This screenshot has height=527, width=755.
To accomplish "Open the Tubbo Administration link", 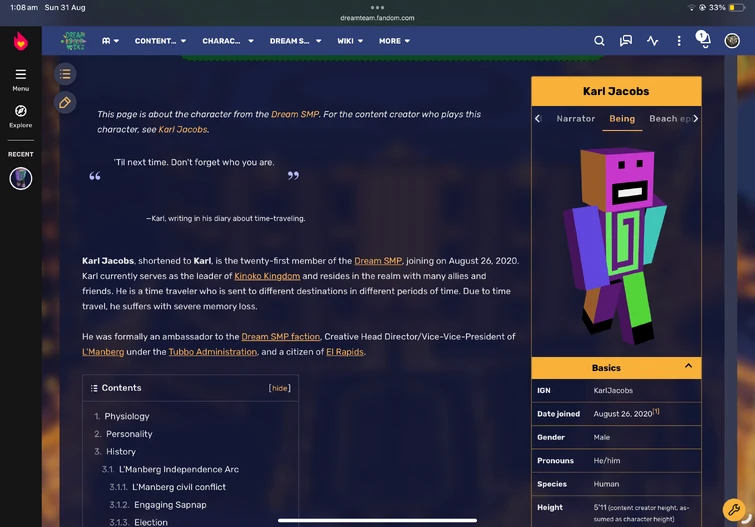I will 212,352.
